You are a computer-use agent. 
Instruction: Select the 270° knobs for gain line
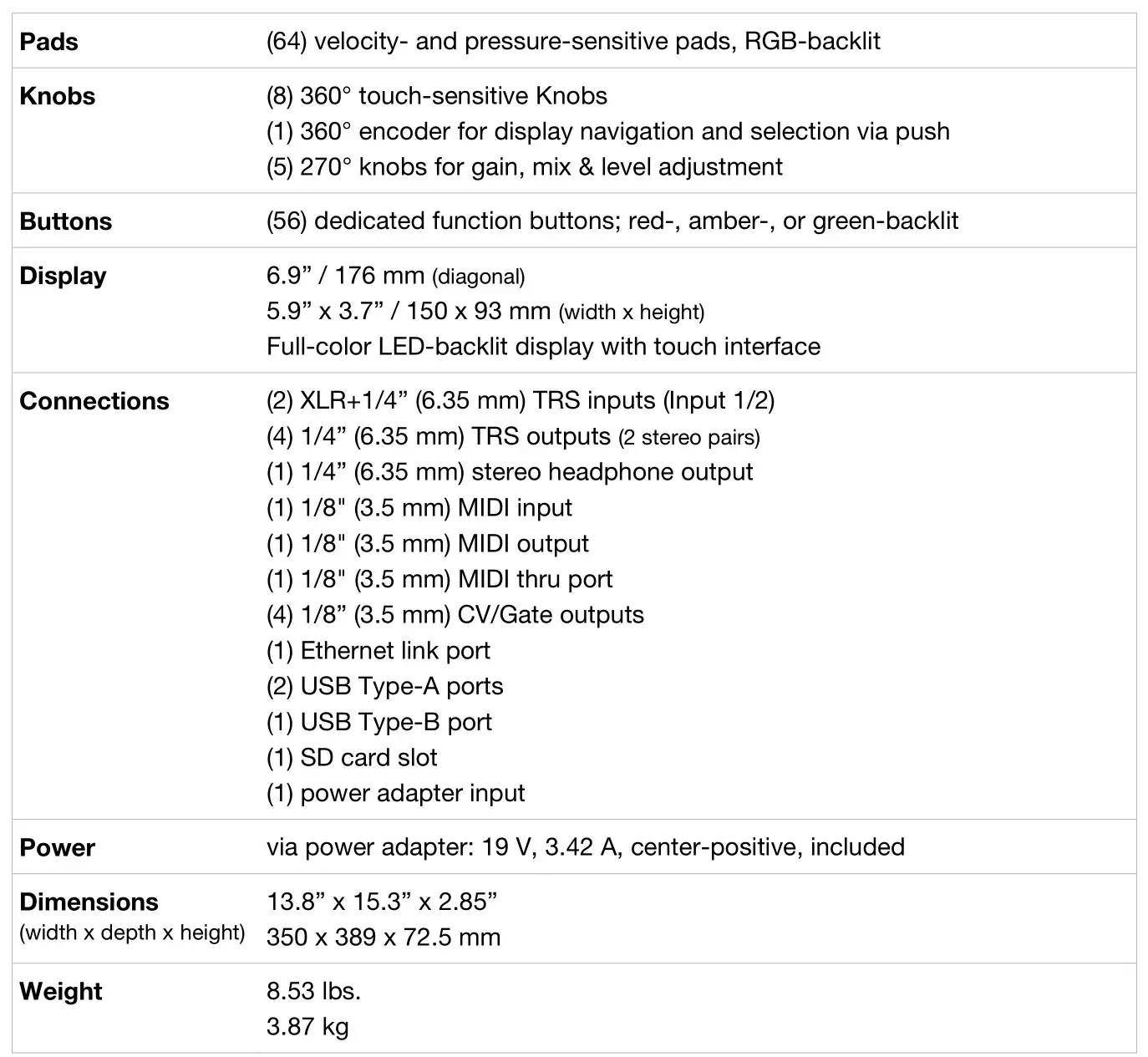click(x=525, y=167)
